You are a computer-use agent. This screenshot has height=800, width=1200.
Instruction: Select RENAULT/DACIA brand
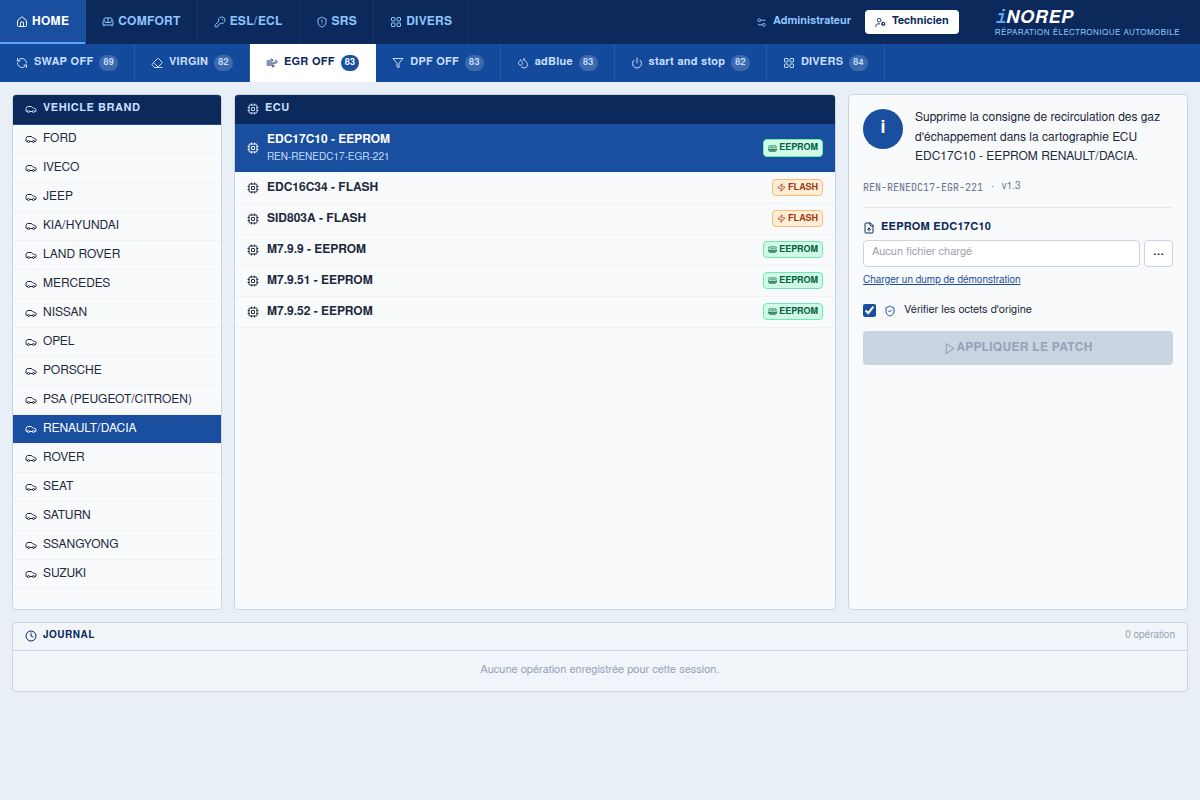[x=117, y=429]
